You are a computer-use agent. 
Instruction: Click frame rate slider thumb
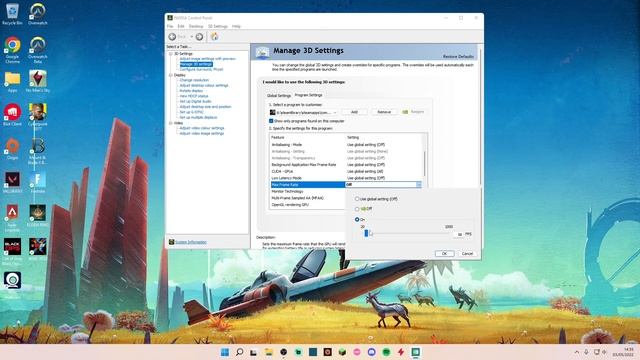click(366, 233)
